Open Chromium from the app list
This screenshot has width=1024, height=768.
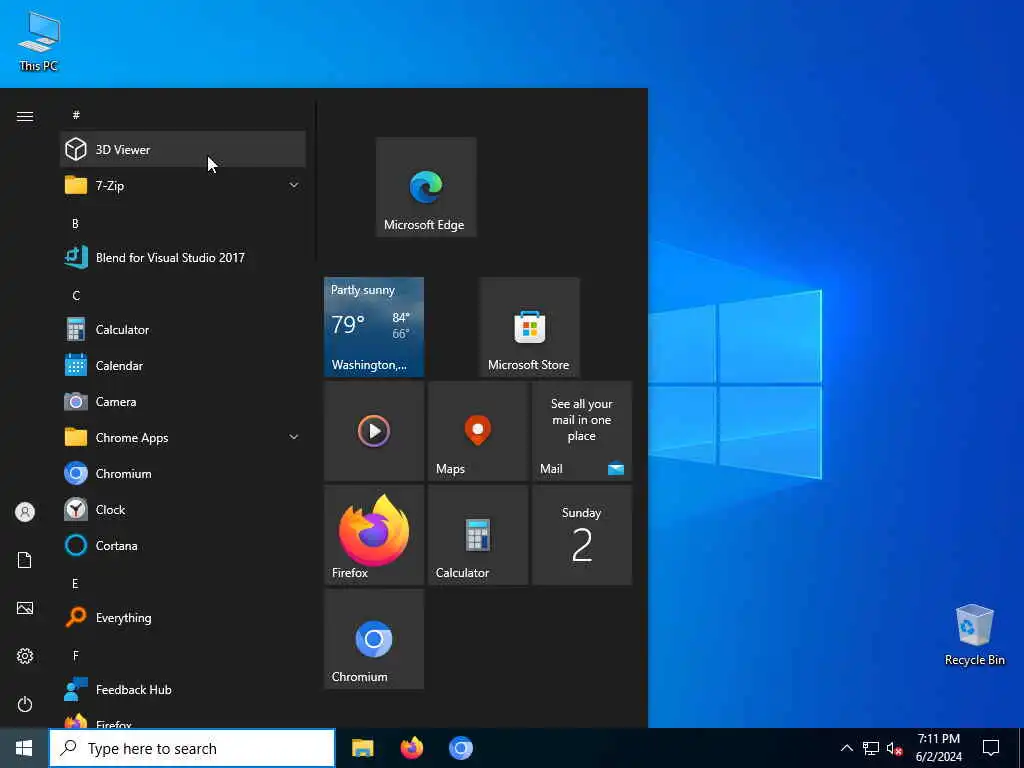[x=182, y=473]
